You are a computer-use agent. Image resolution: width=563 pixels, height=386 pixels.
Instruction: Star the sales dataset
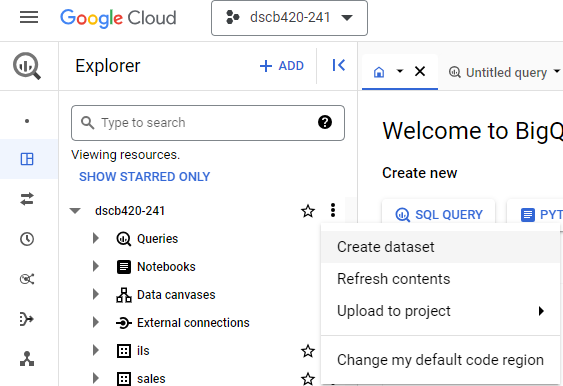point(308,379)
